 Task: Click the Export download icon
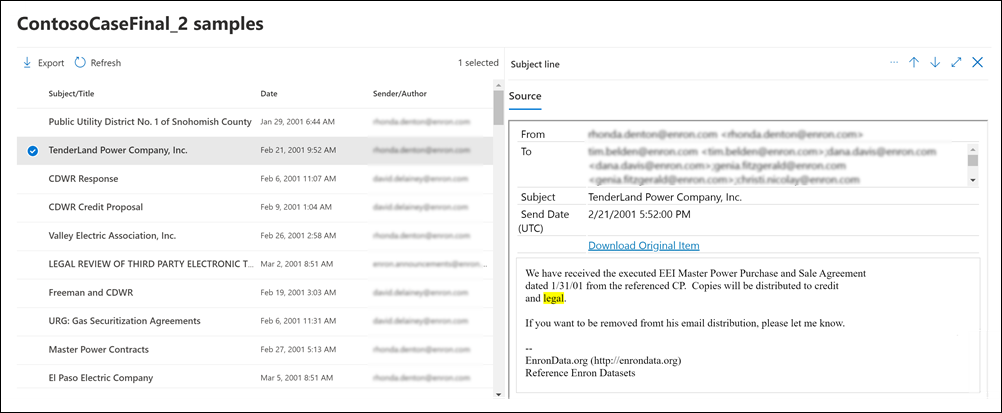tap(27, 63)
